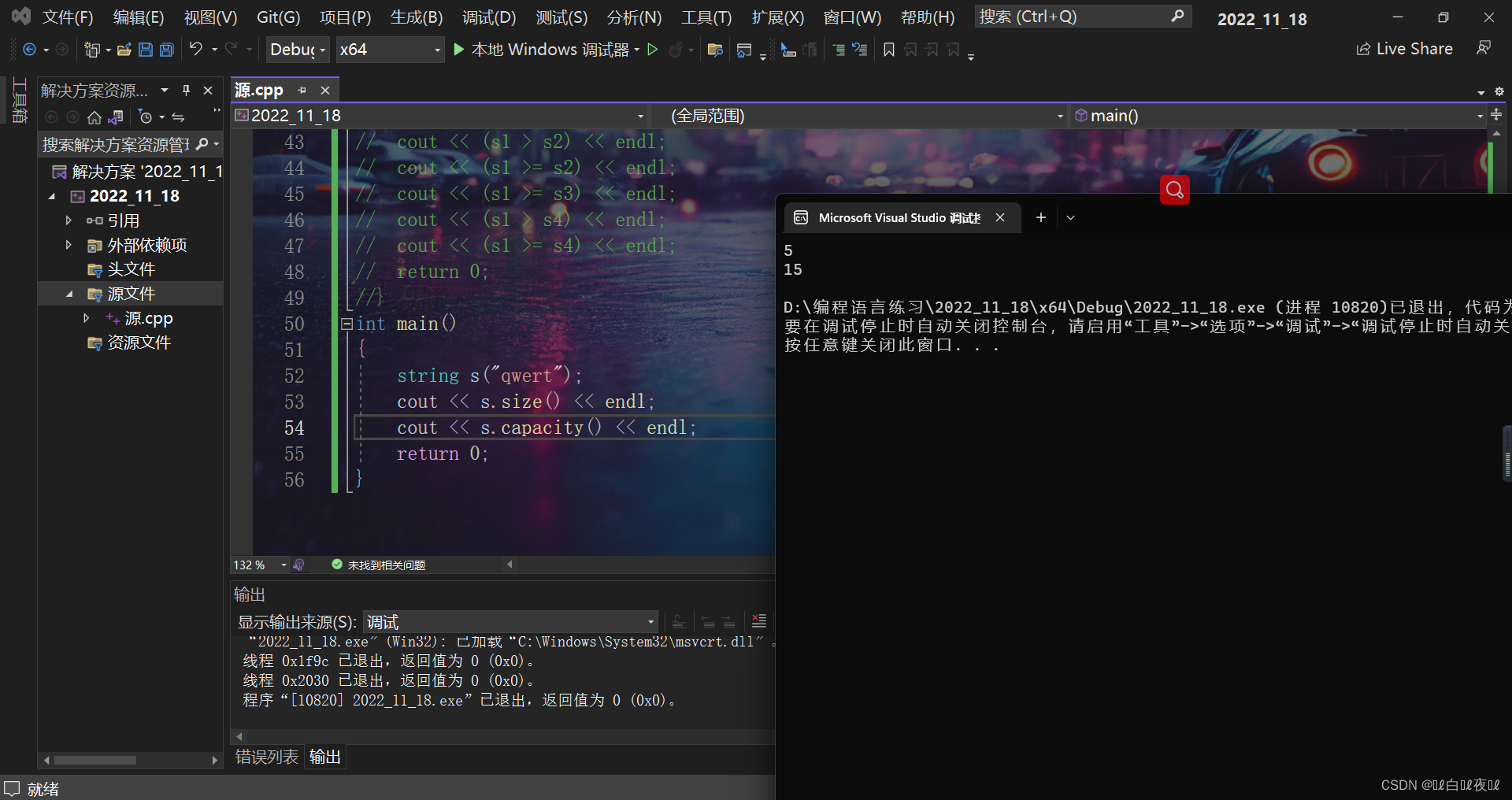This screenshot has height=800, width=1512.
Task: Collapse the int main() code fold
Action: (346, 324)
